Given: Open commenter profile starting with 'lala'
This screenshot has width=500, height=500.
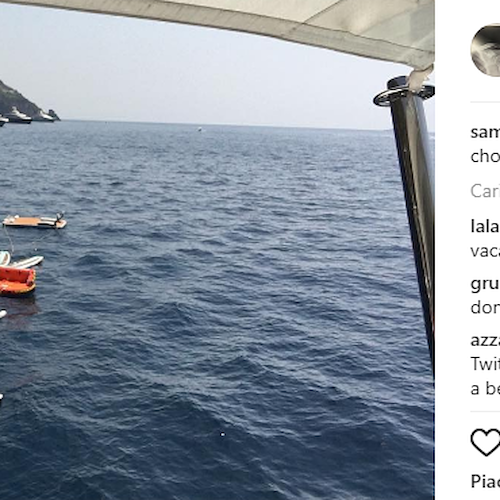Looking at the screenshot, I should click(485, 227).
